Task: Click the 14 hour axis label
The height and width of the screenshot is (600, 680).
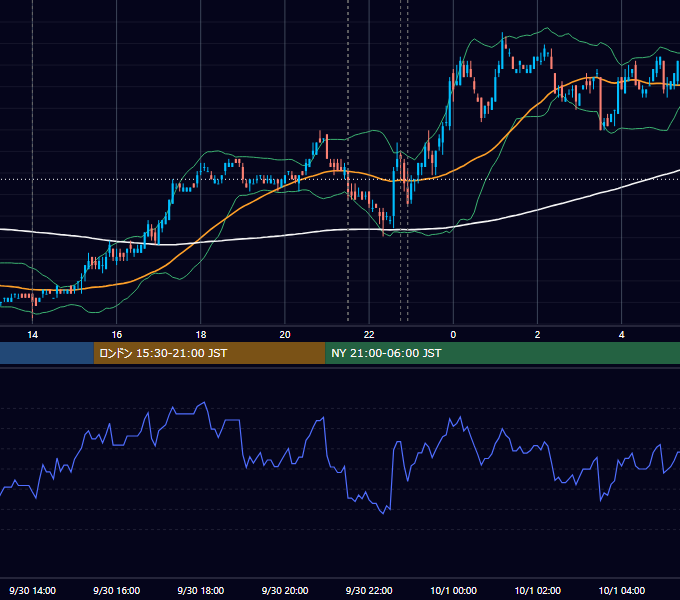Action: [x=33, y=335]
